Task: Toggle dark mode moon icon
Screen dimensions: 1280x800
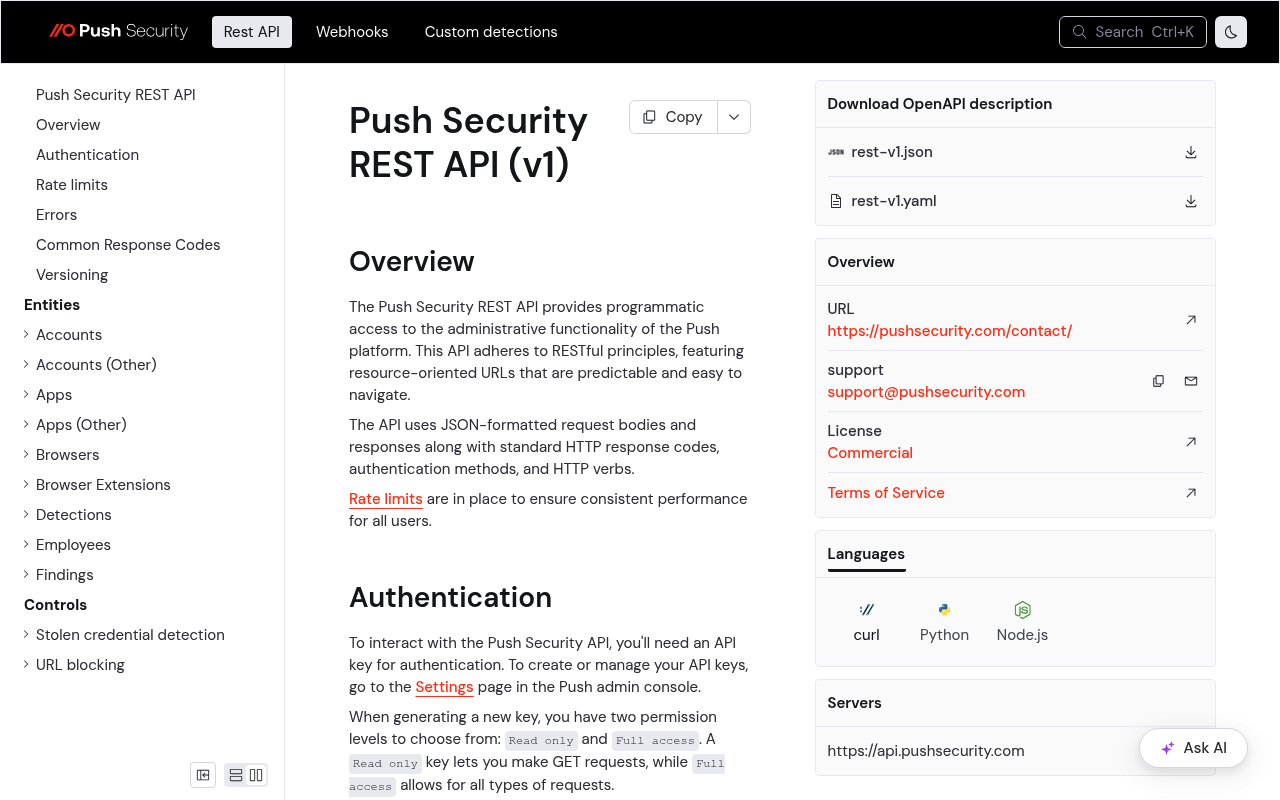Action: [x=1231, y=32]
